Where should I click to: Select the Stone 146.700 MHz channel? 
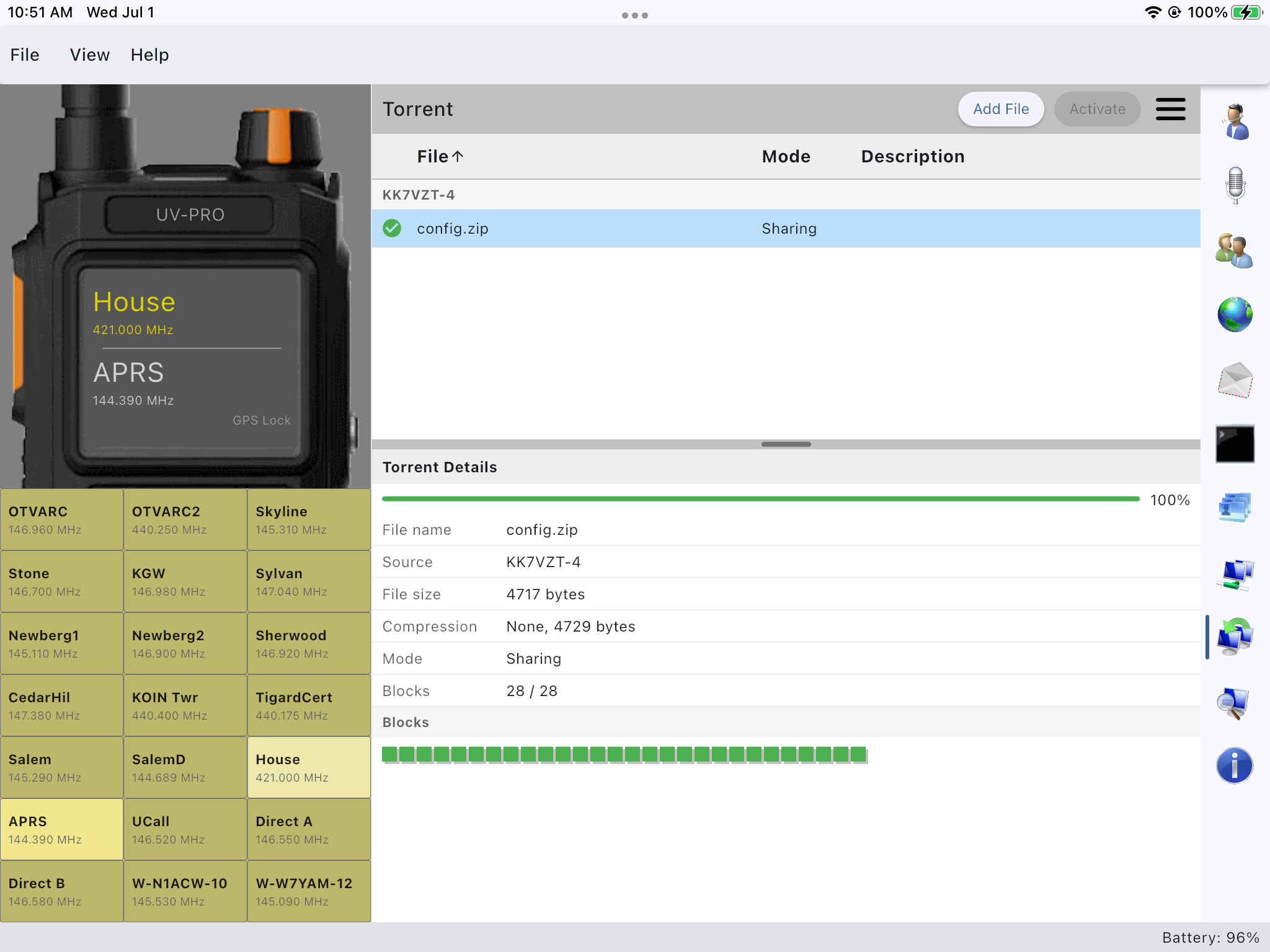coord(62,581)
